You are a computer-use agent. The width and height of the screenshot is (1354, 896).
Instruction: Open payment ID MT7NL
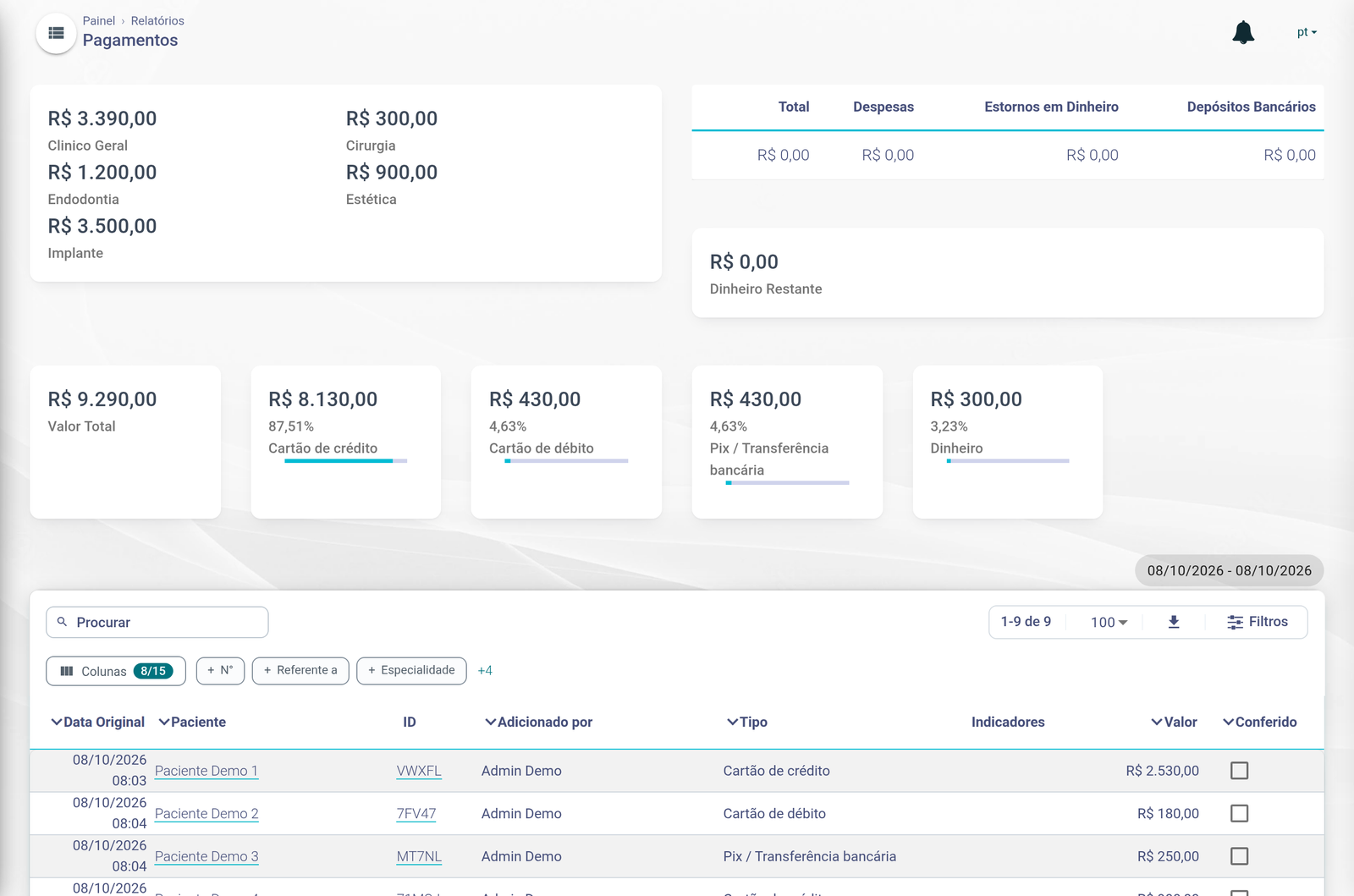coord(419,856)
